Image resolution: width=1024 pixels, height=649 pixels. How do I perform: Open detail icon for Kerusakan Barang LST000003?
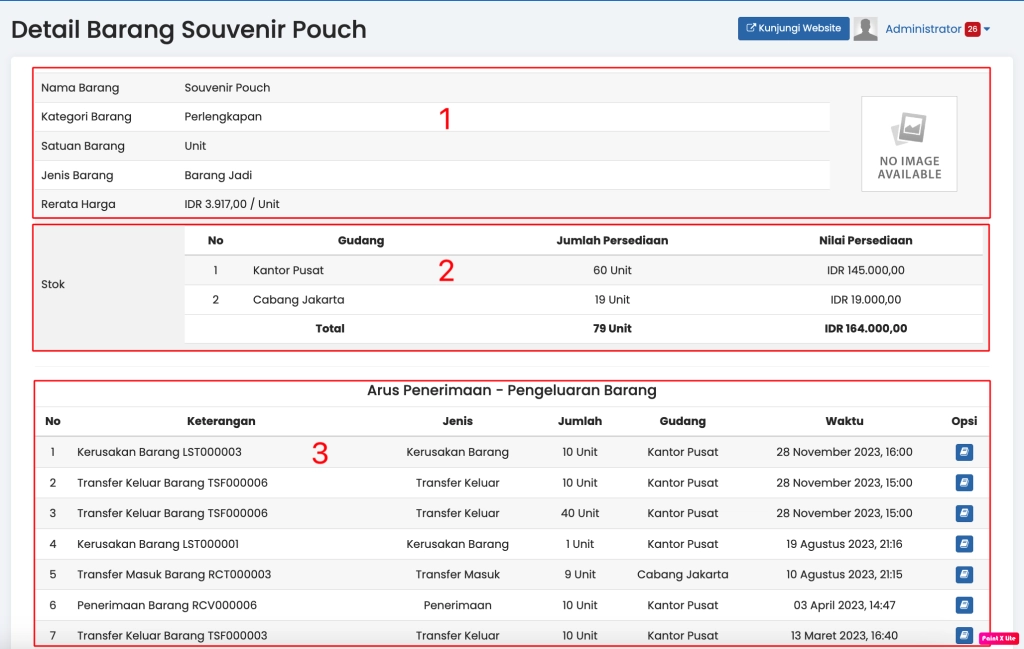click(x=964, y=452)
